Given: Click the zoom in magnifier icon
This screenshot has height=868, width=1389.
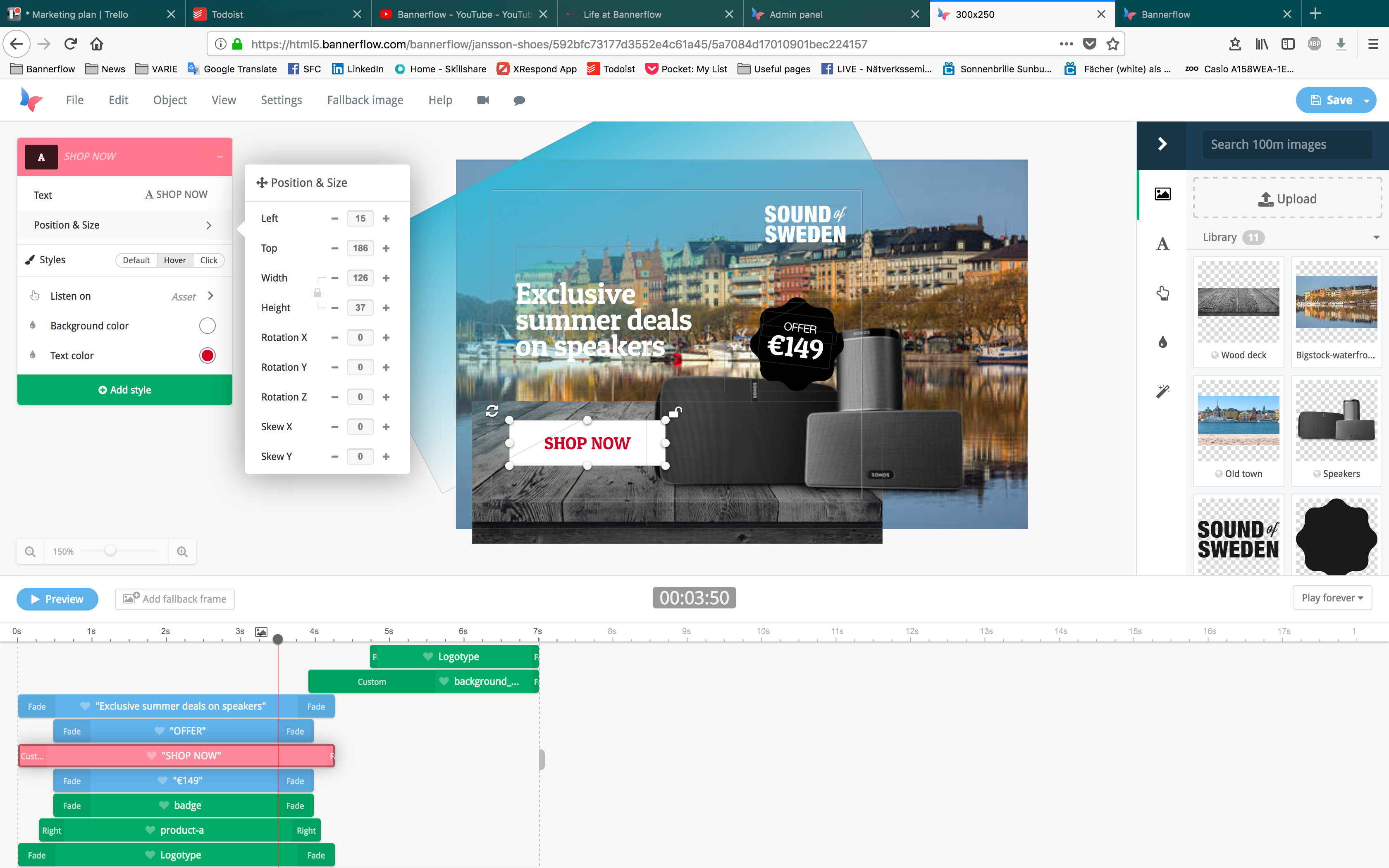Looking at the screenshot, I should pyautogui.click(x=182, y=552).
